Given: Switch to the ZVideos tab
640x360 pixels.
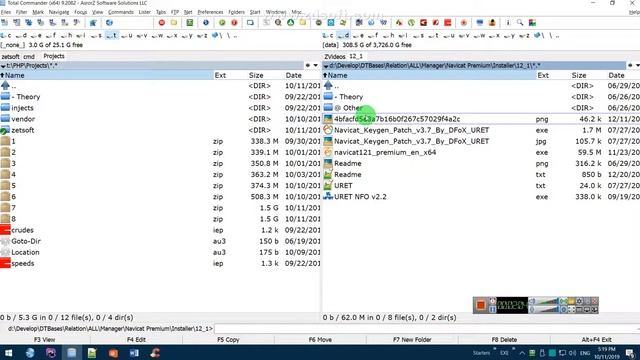Looking at the screenshot, I should 335,56.
